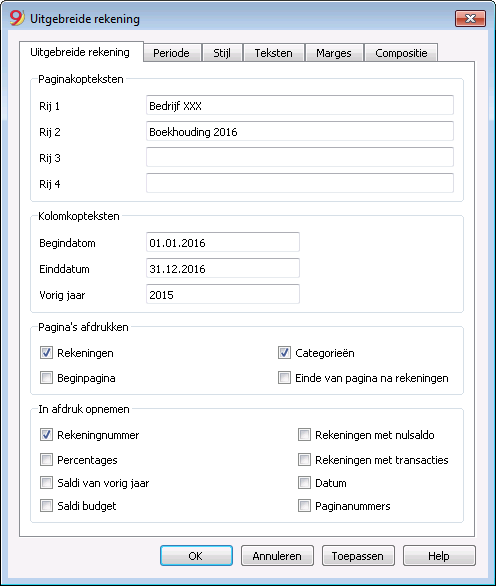
Task: Click the Rij 3 header text field
Action: coord(300,157)
